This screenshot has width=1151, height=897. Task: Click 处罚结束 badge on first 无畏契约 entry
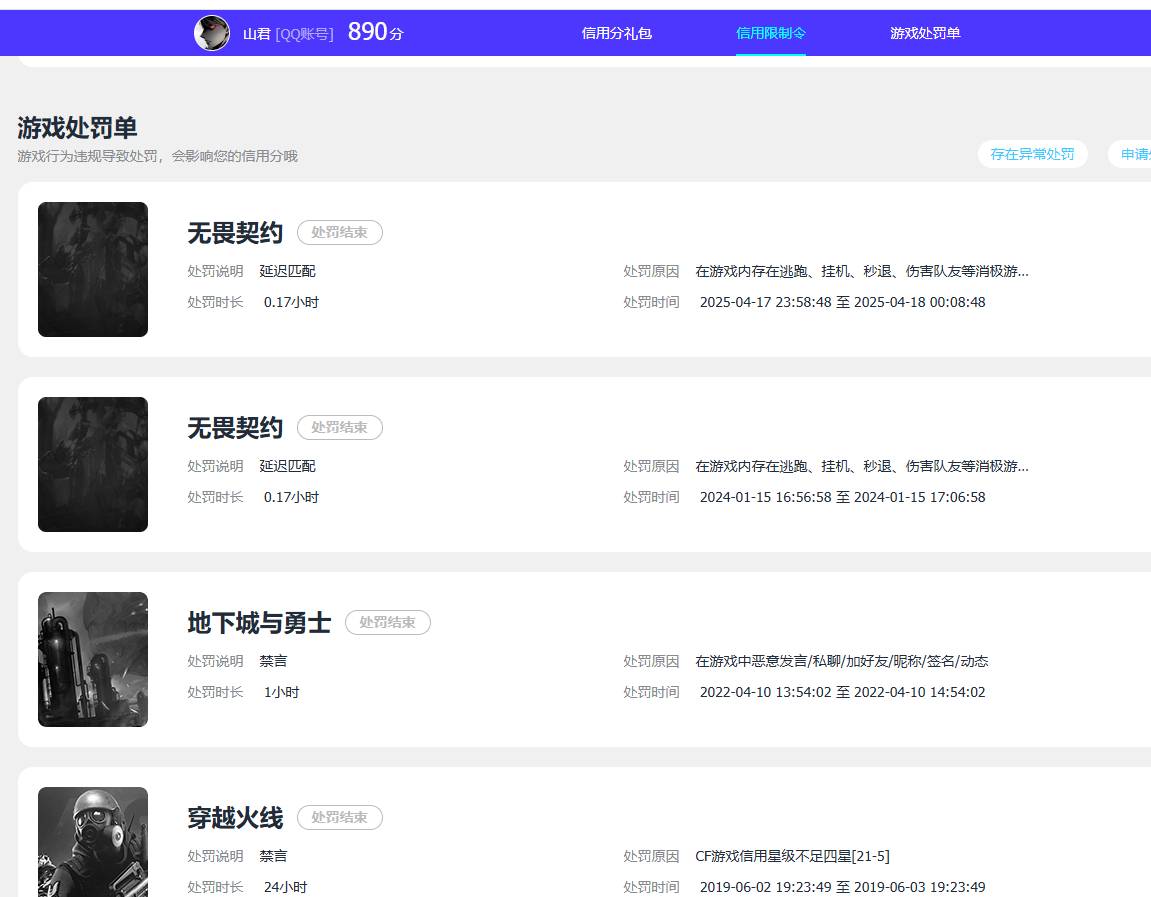click(x=339, y=232)
